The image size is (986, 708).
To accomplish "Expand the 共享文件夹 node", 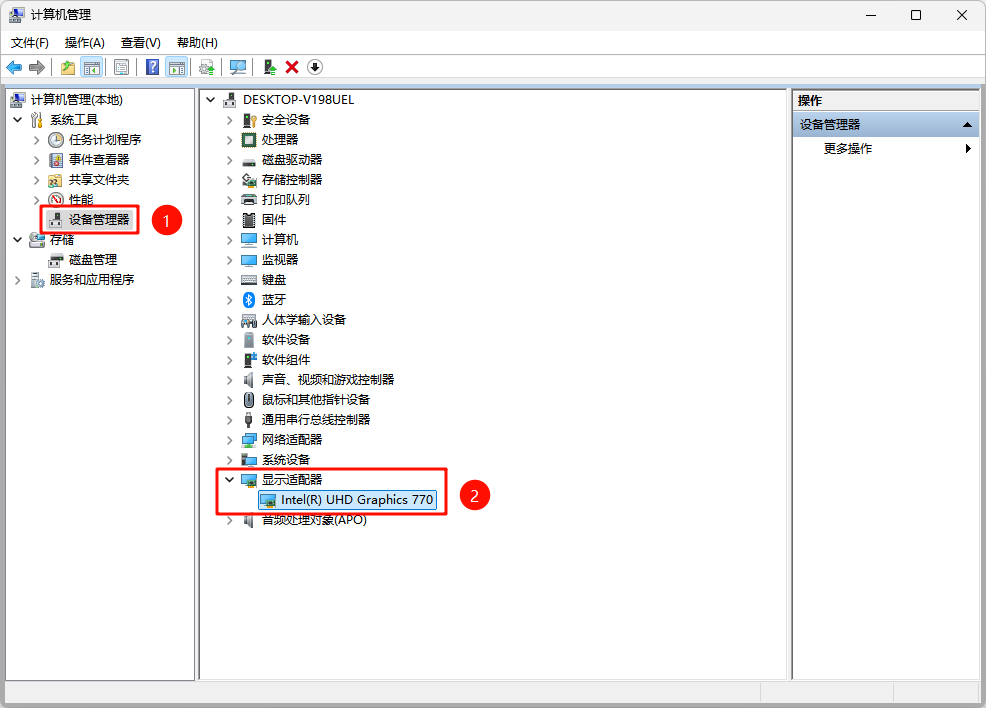I will pos(36,180).
